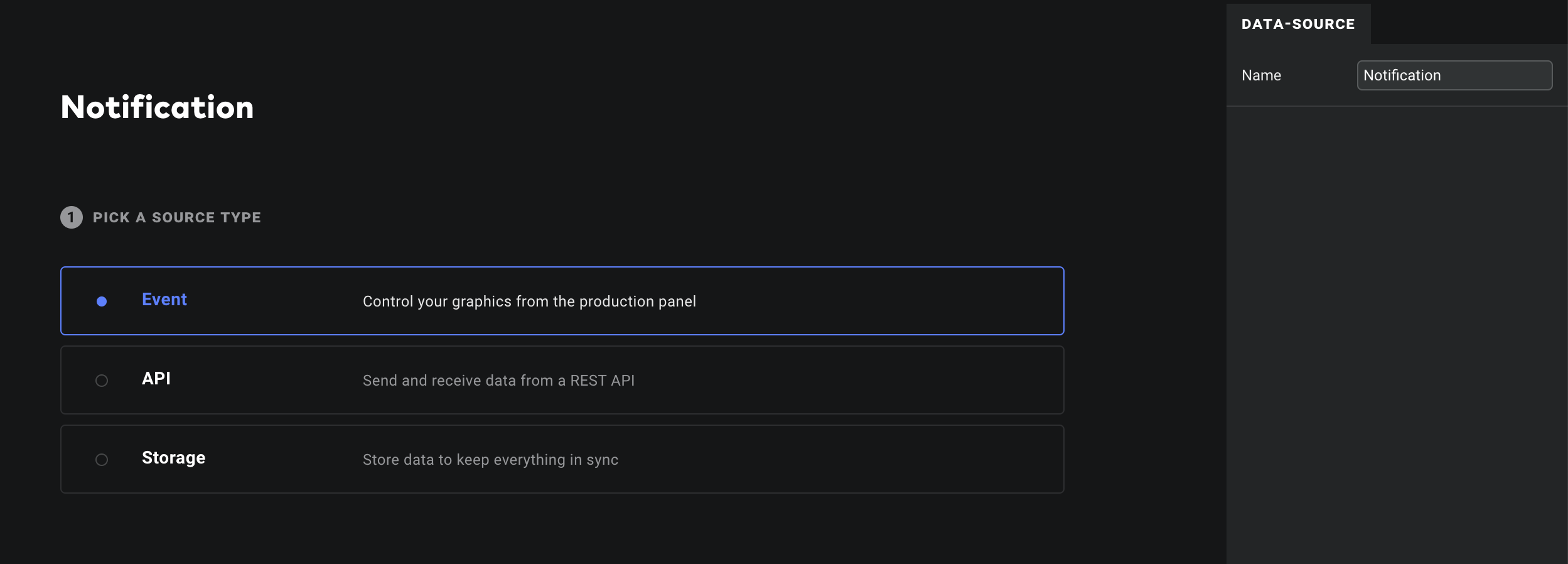Click the empty panel area below Name
The width and height of the screenshot is (1568, 564).
pos(1397,333)
